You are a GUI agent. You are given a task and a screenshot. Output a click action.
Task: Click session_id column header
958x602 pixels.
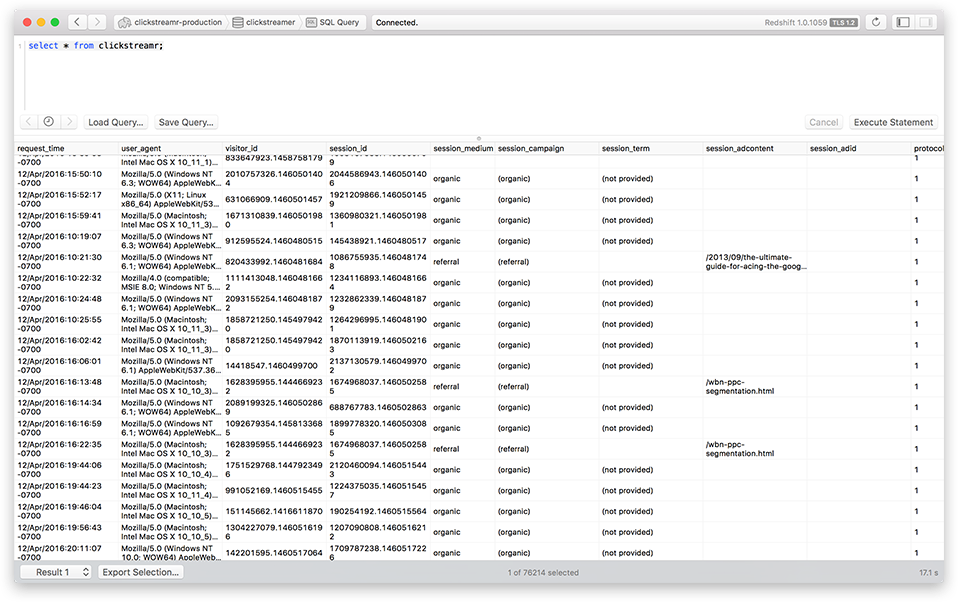pyautogui.click(x=378, y=149)
